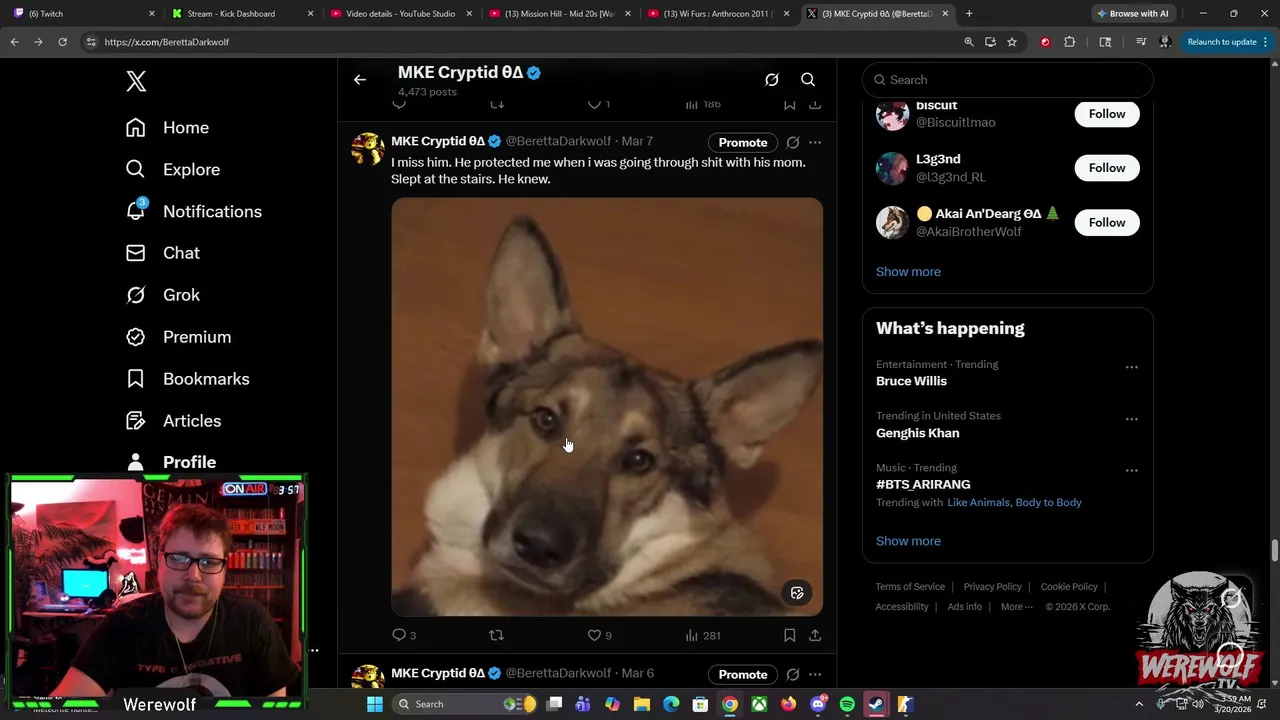Open a new browser tab
Image resolution: width=1280 pixels, height=720 pixels.
[969, 14]
